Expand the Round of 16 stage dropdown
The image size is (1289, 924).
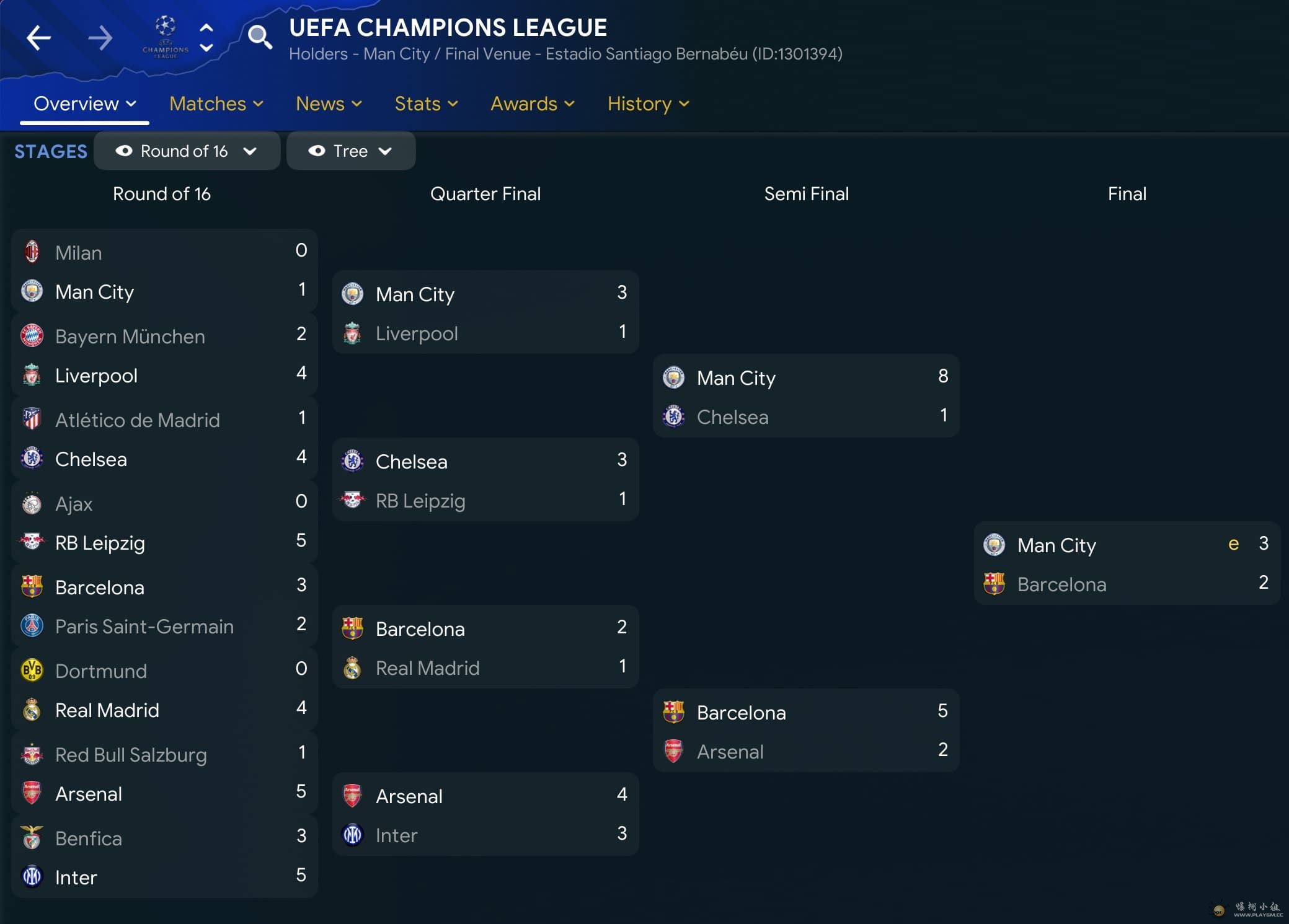point(250,151)
